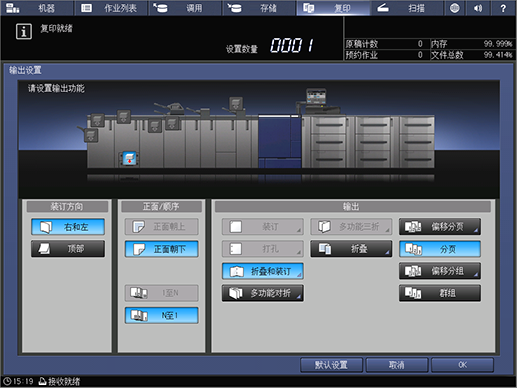This screenshot has width=517, height=388.
Task: Select 1至N output order
Action: tap(162, 293)
